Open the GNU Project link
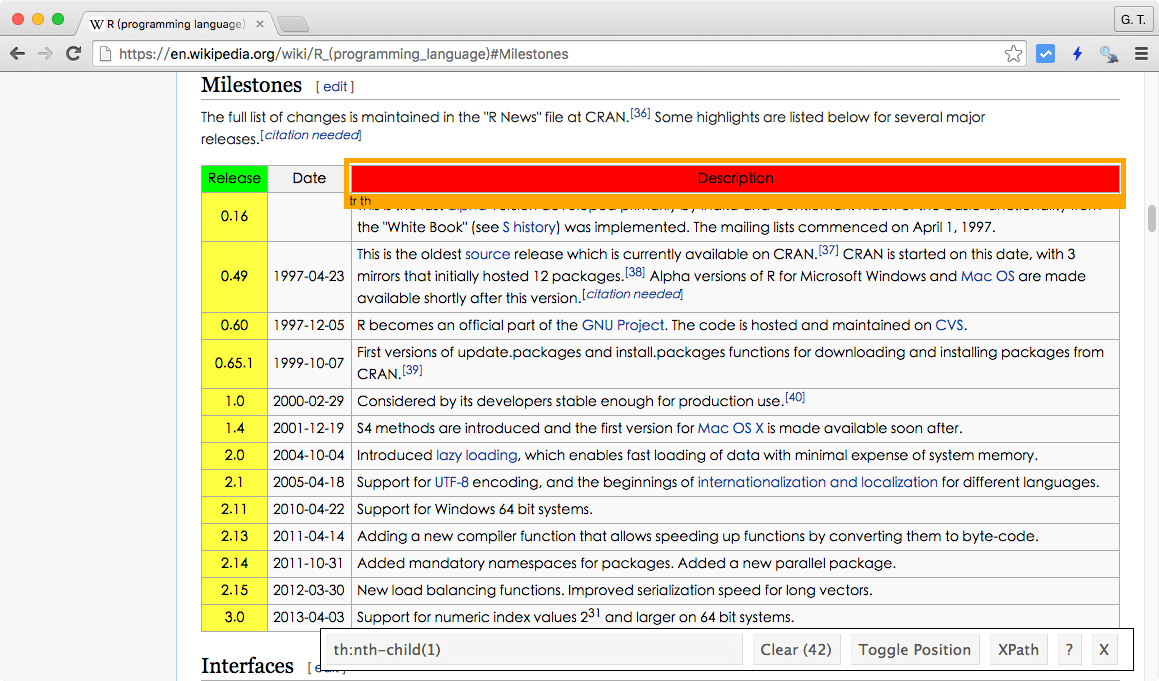The width and height of the screenshot is (1159, 681). 622,325
